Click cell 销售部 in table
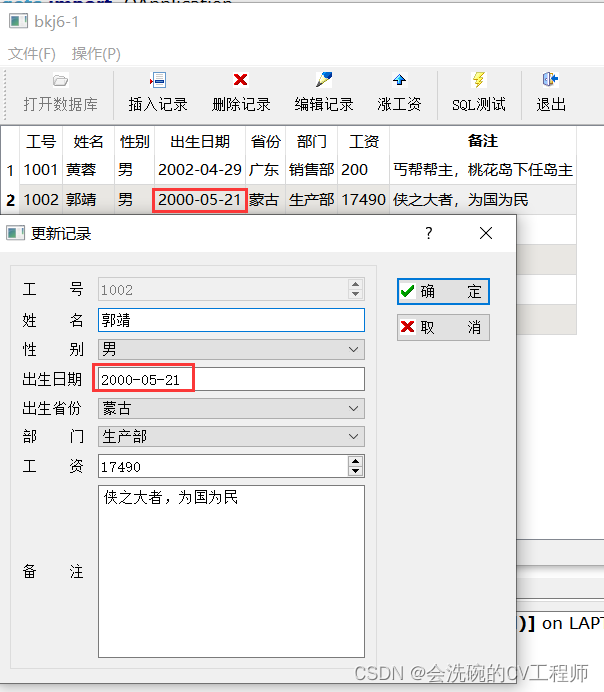 click(x=311, y=170)
